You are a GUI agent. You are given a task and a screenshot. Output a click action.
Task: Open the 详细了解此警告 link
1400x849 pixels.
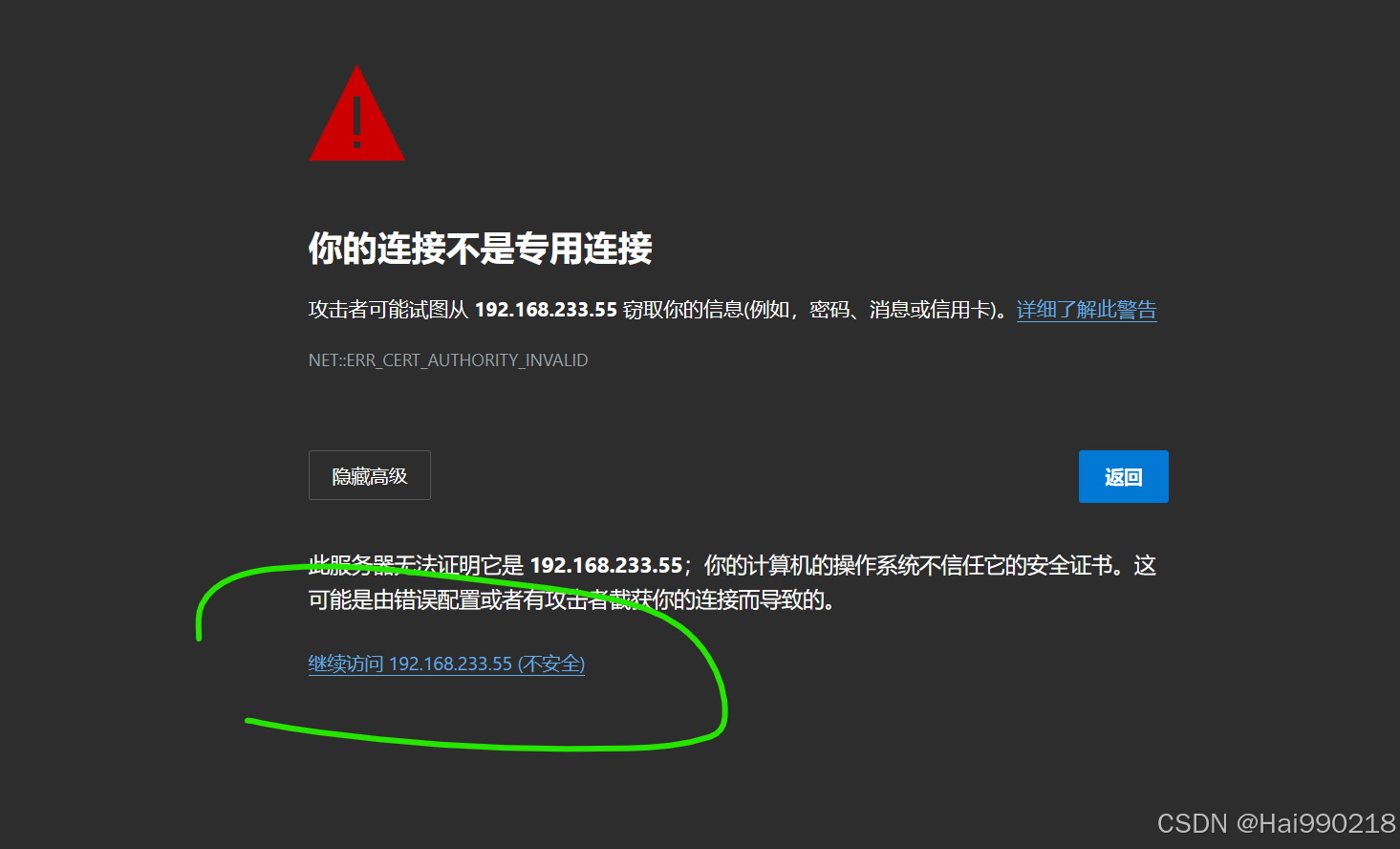tap(1087, 310)
